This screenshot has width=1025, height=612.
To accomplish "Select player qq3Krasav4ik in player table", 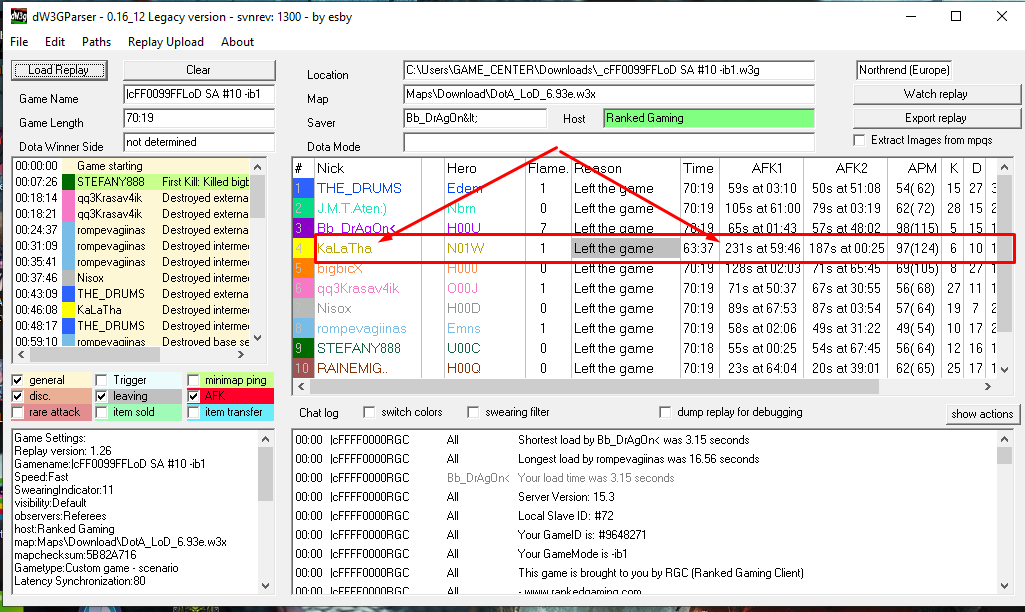I will click(358, 288).
